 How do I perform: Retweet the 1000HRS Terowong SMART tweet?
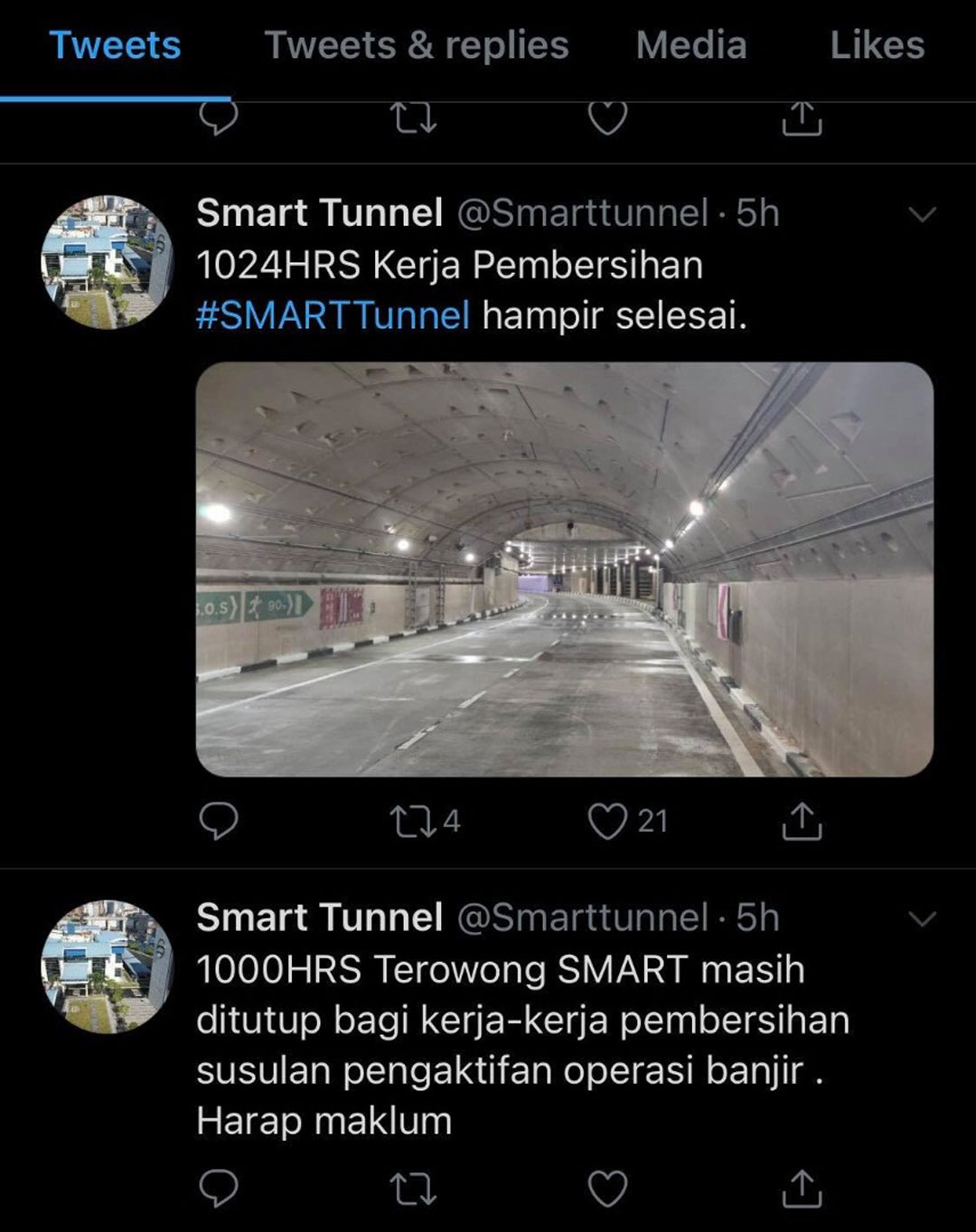[x=414, y=1189]
